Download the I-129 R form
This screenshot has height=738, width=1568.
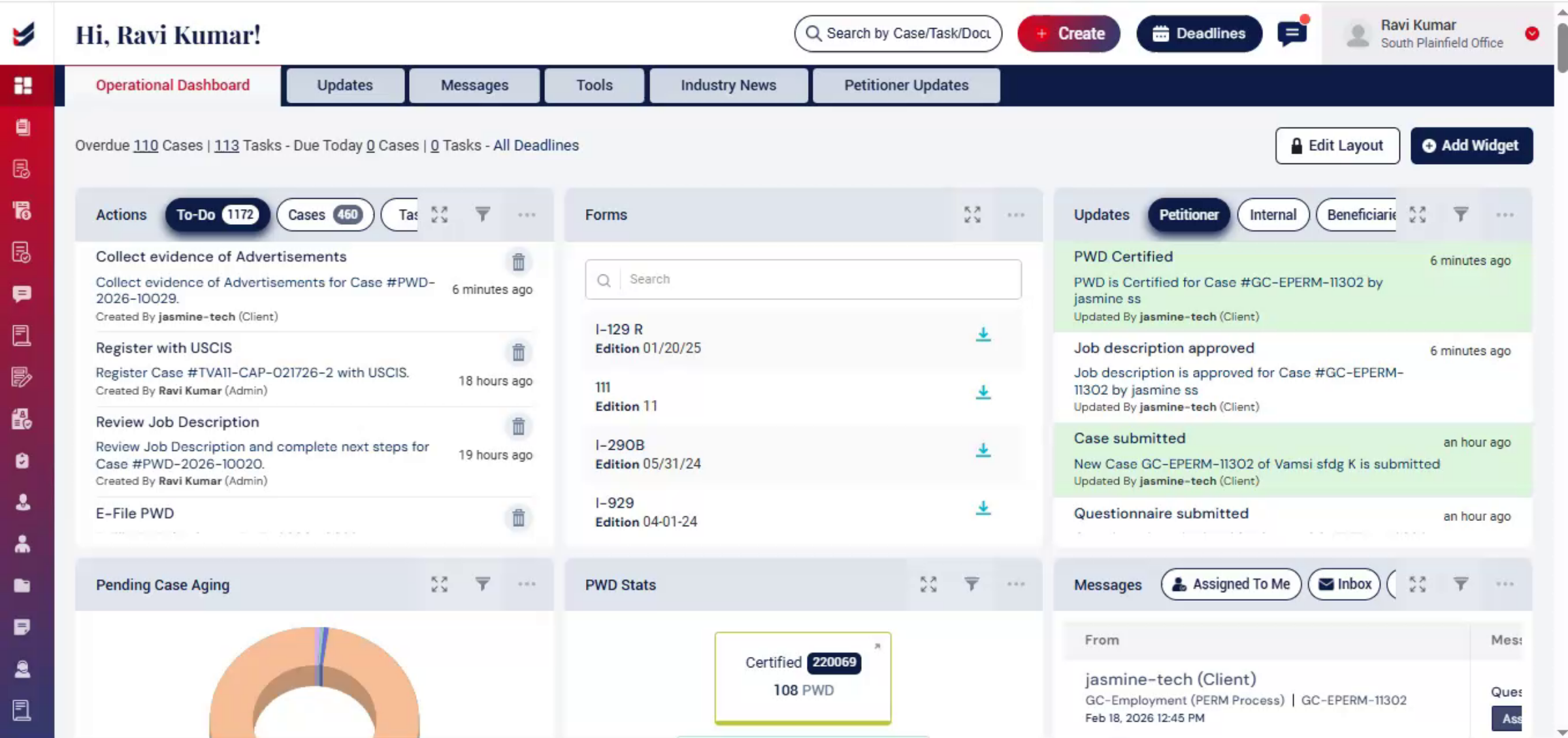pyautogui.click(x=983, y=335)
